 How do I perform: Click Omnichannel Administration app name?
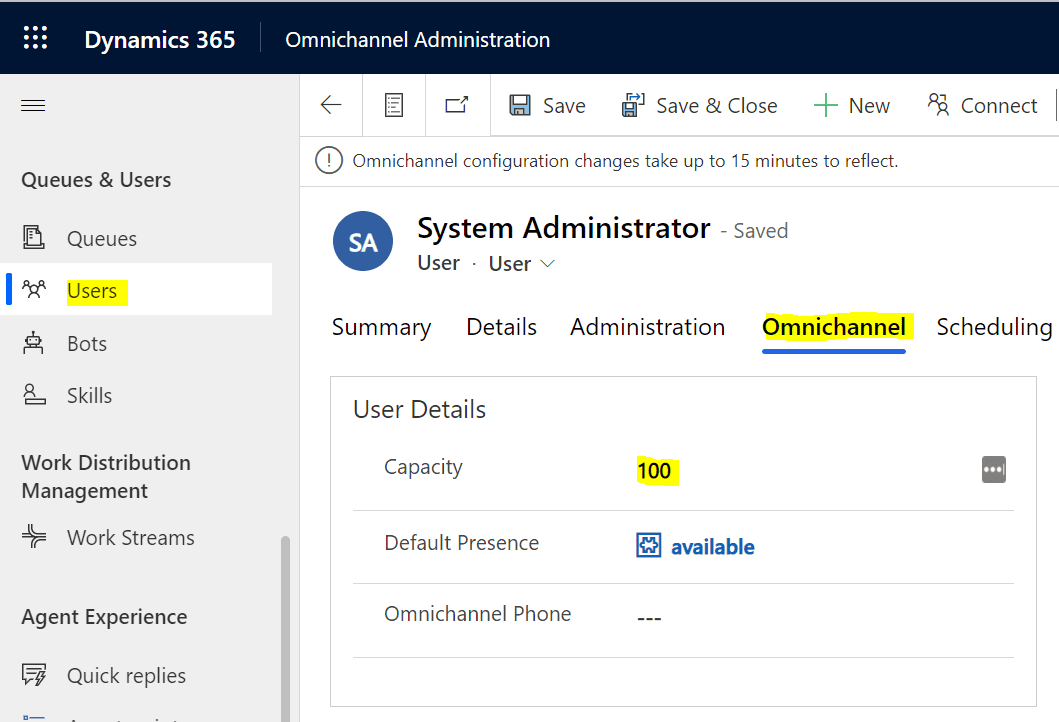tap(417, 40)
